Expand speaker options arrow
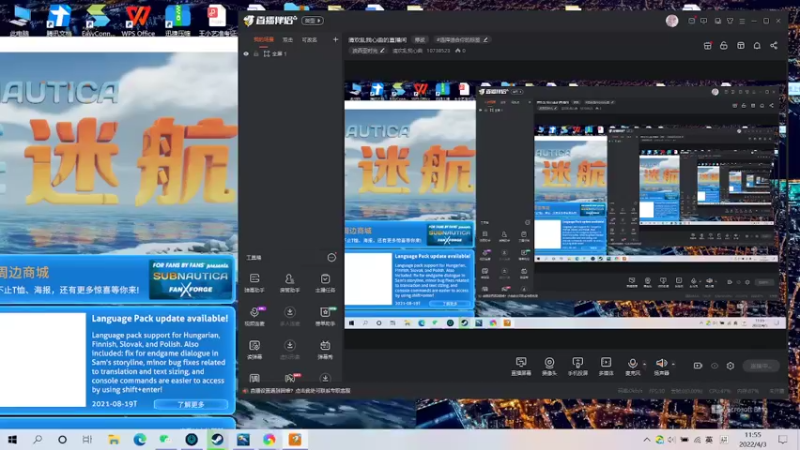800x450 pixels. tap(673, 364)
